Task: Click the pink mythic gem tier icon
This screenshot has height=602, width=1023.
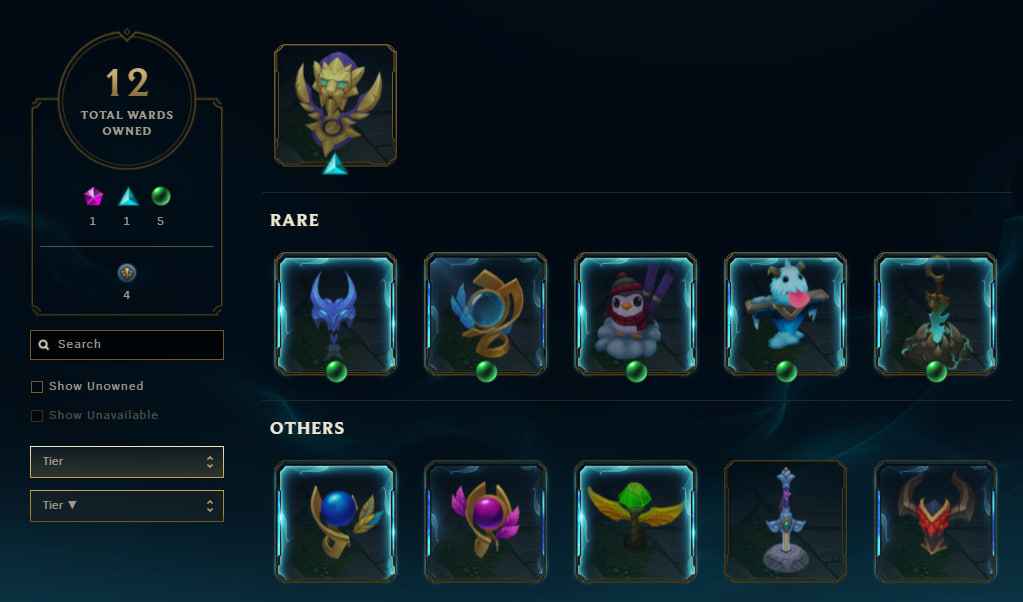Action: coord(93,196)
